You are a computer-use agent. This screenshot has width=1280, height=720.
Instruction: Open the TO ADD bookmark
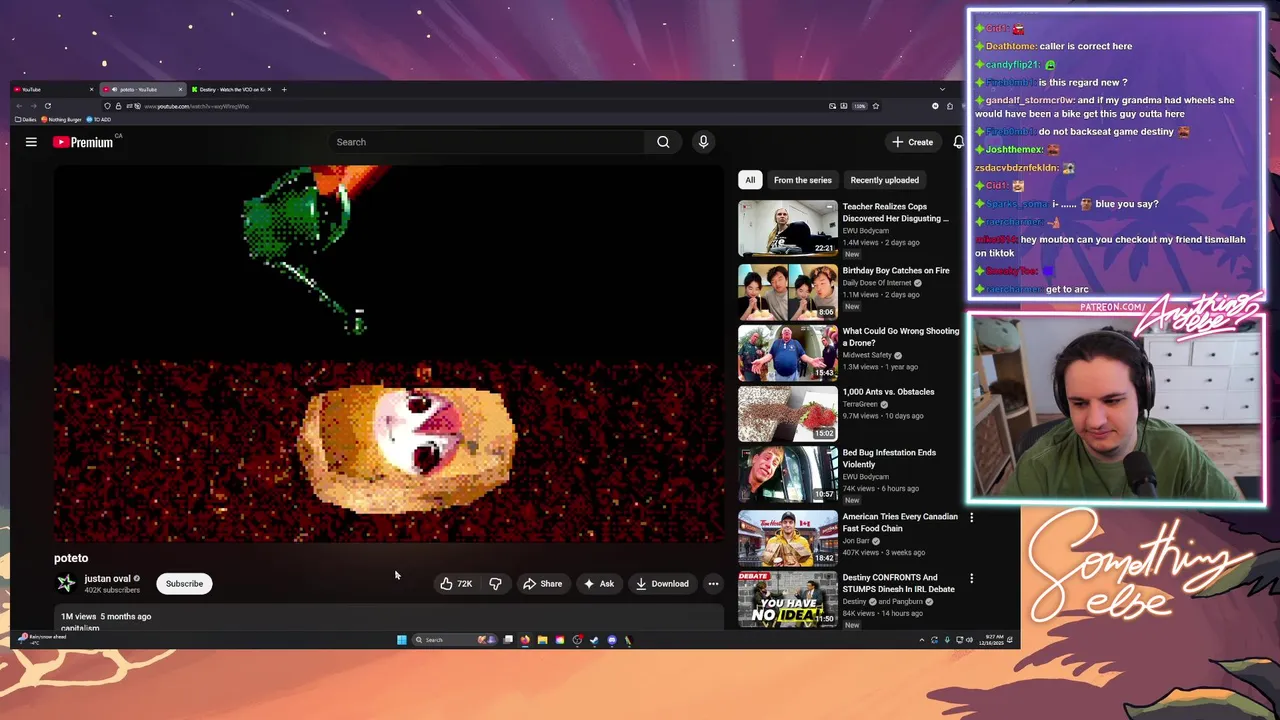99,120
